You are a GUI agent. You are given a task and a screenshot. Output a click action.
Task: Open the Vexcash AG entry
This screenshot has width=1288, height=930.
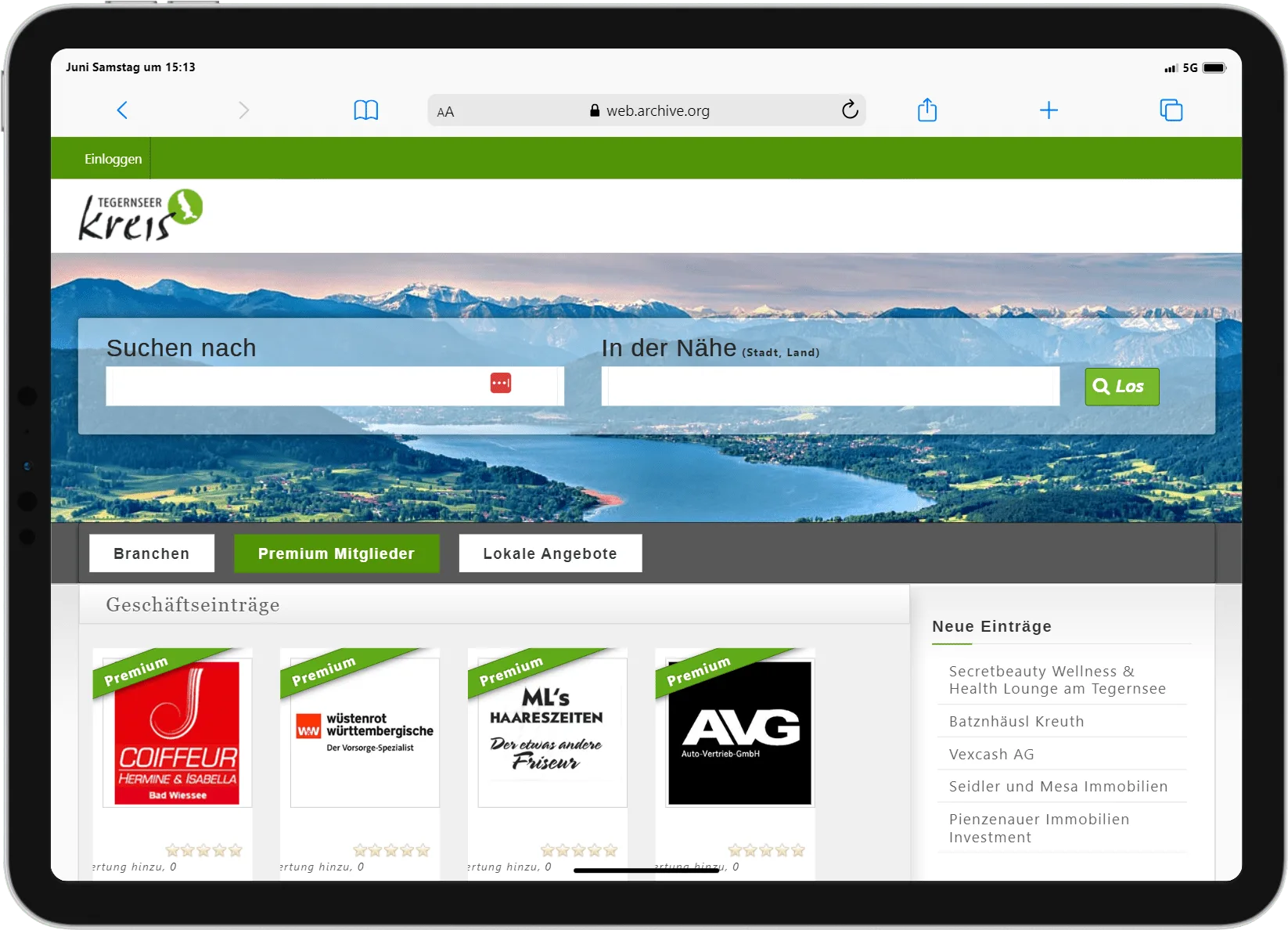pyautogui.click(x=991, y=755)
